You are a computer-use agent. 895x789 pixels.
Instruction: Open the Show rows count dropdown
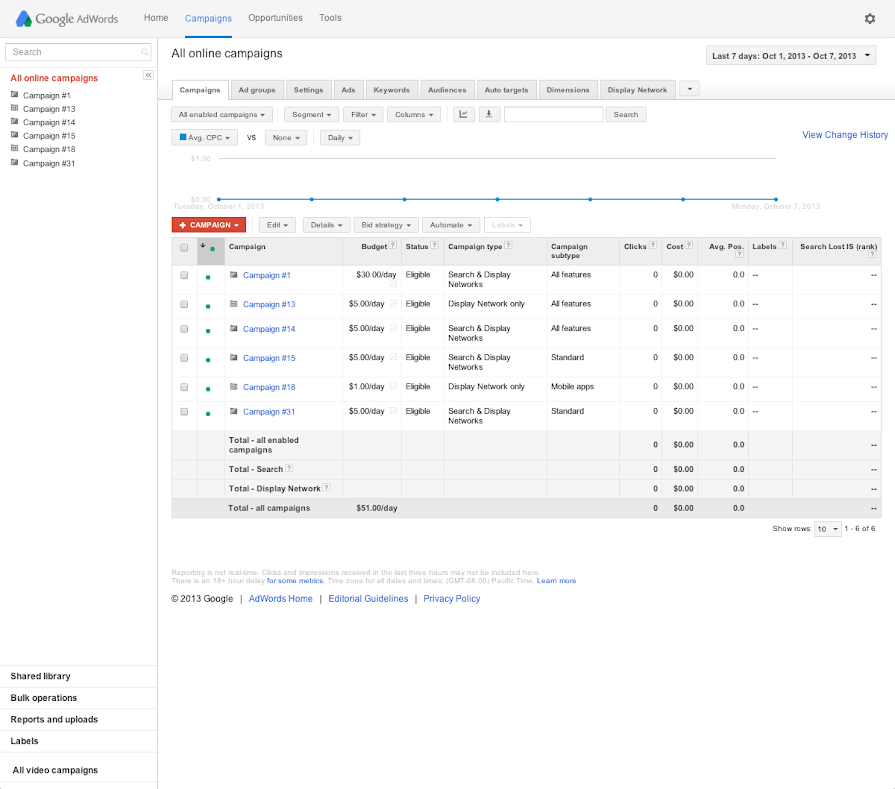point(827,529)
